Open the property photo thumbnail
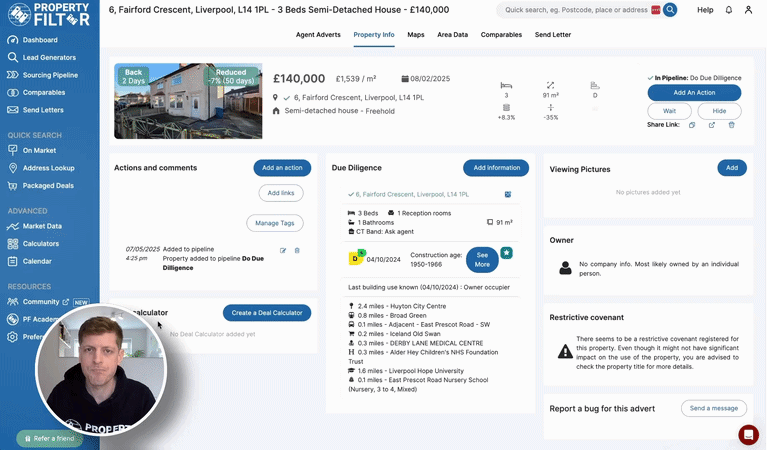The width and height of the screenshot is (767, 450). (188, 101)
